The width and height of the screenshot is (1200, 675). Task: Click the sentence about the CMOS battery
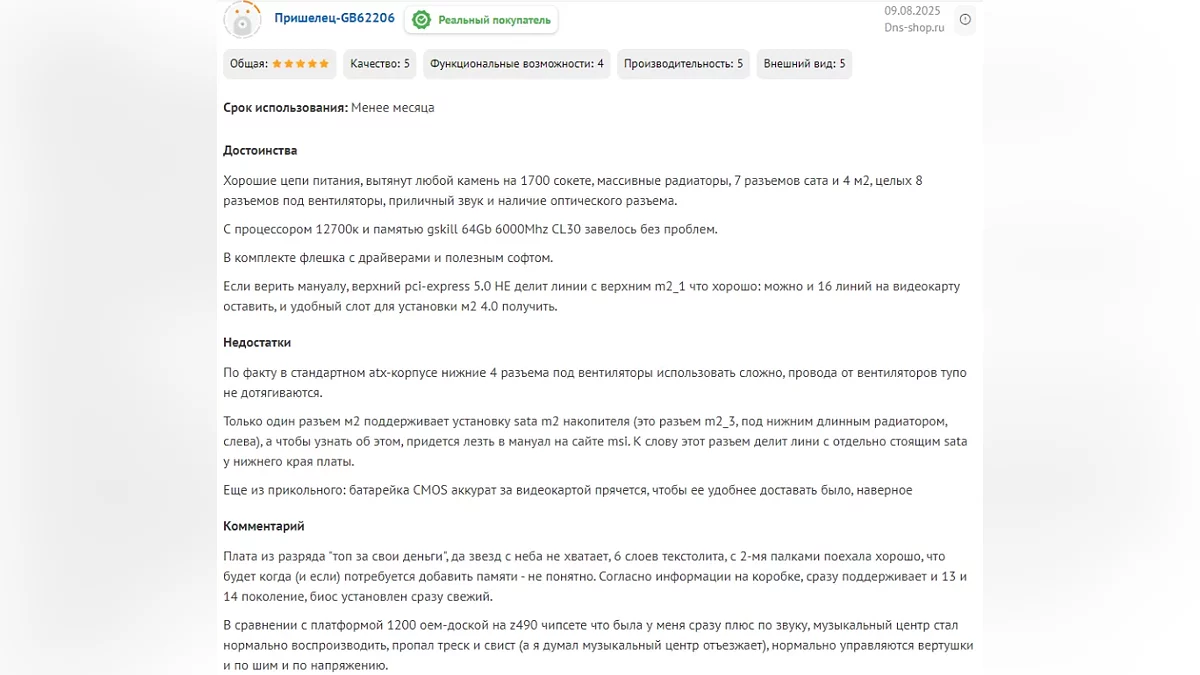tap(567, 490)
